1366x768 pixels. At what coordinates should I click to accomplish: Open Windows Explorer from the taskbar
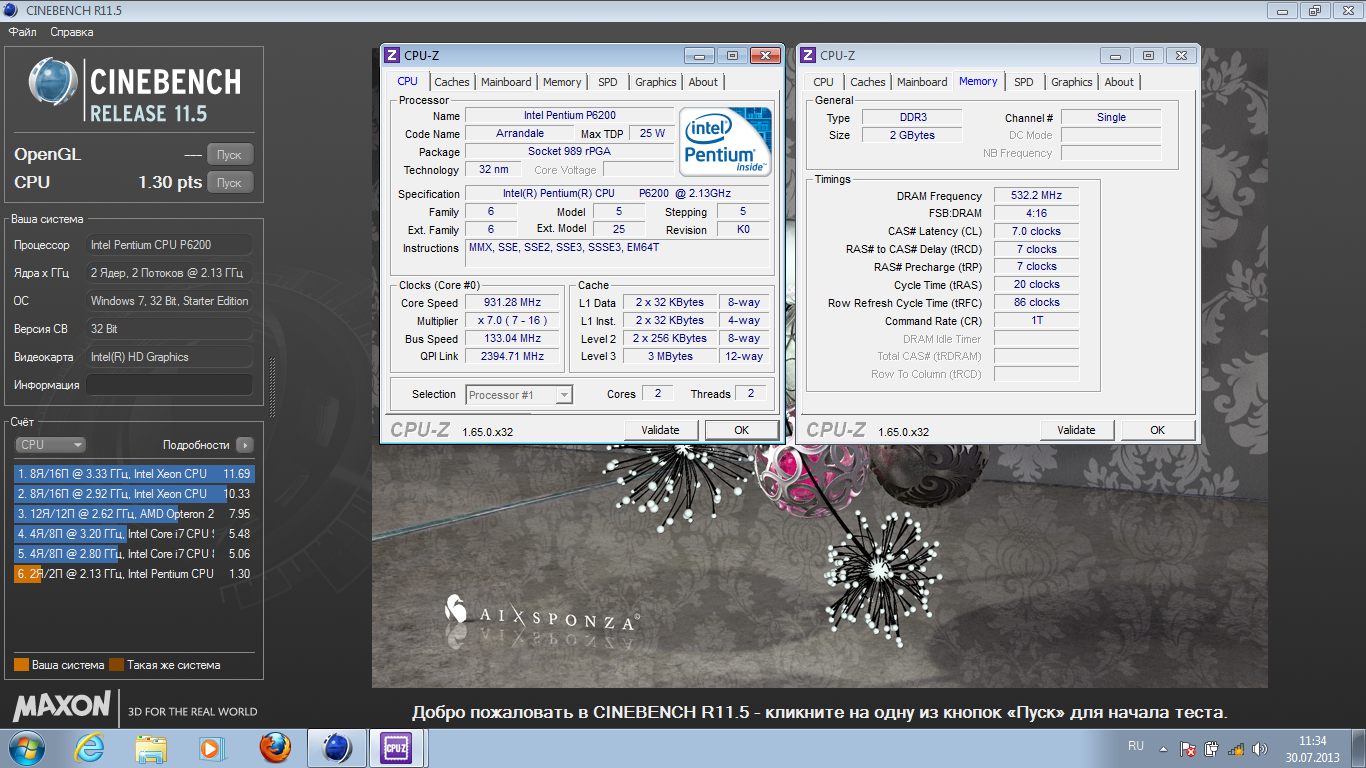(151, 748)
